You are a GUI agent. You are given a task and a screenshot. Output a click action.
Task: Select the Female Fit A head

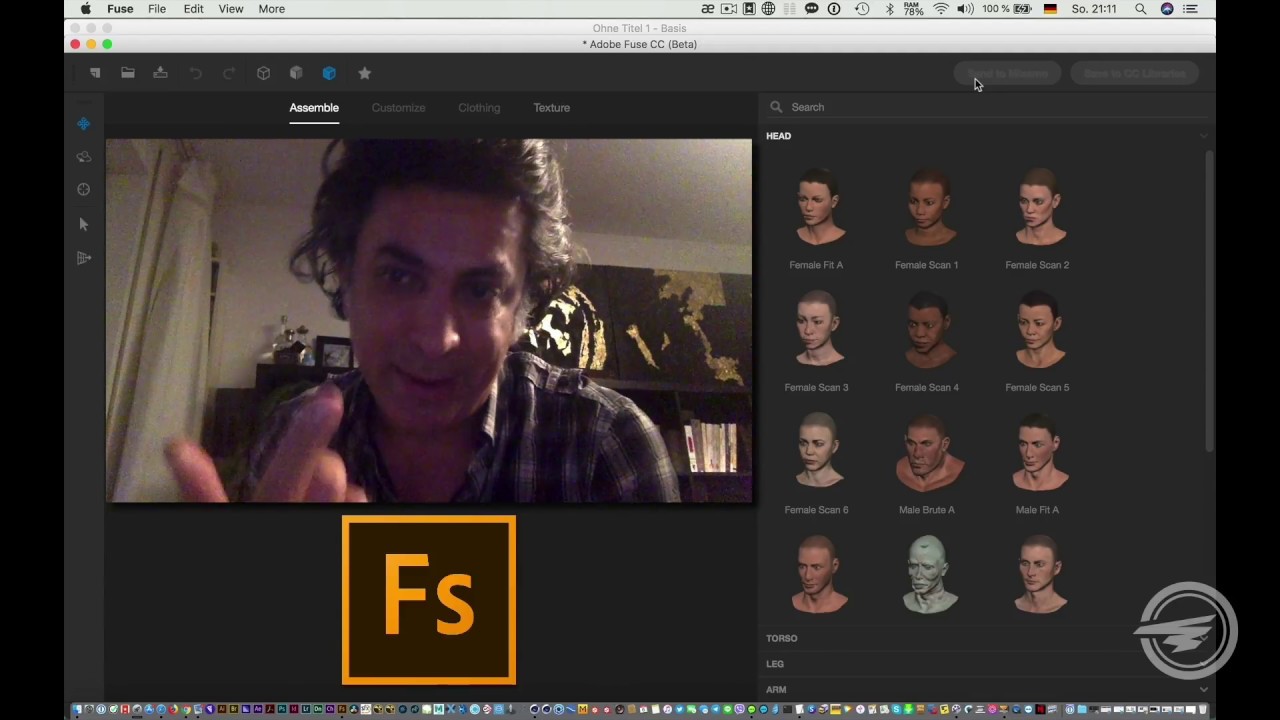(818, 208)
